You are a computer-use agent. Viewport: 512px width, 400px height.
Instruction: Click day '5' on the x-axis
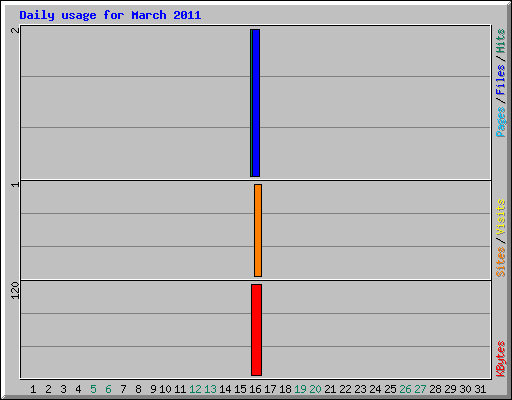coord(93,389)
